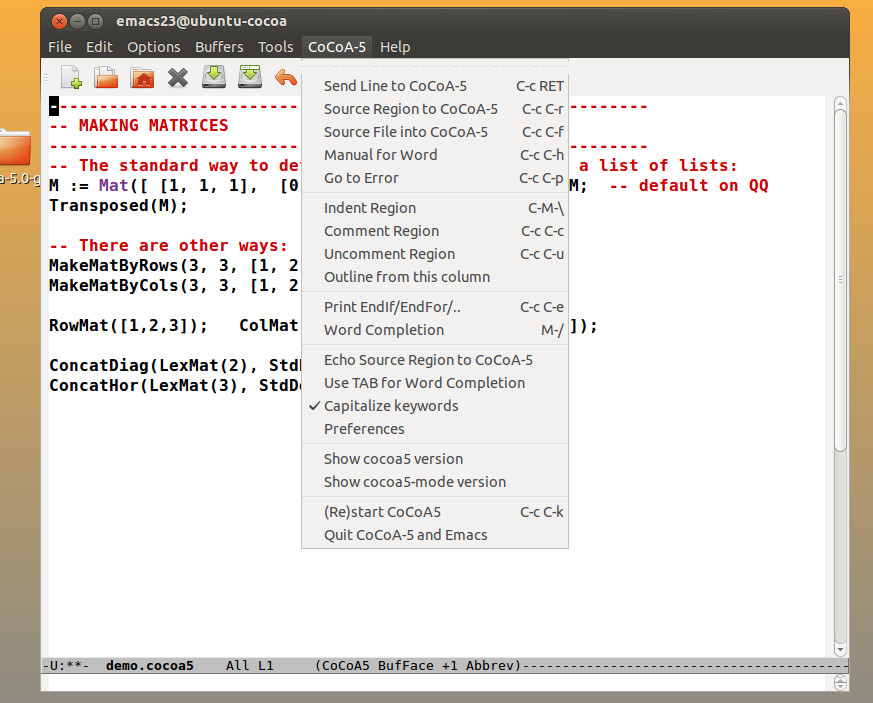Choose Quit CoCoA-5 and Emacs

tap(434, 535)
